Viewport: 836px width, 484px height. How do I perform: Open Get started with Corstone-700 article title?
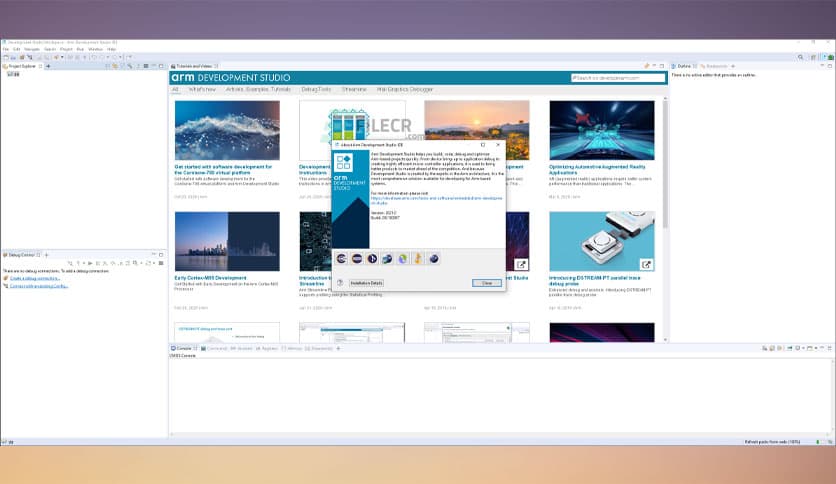(223, 170)
